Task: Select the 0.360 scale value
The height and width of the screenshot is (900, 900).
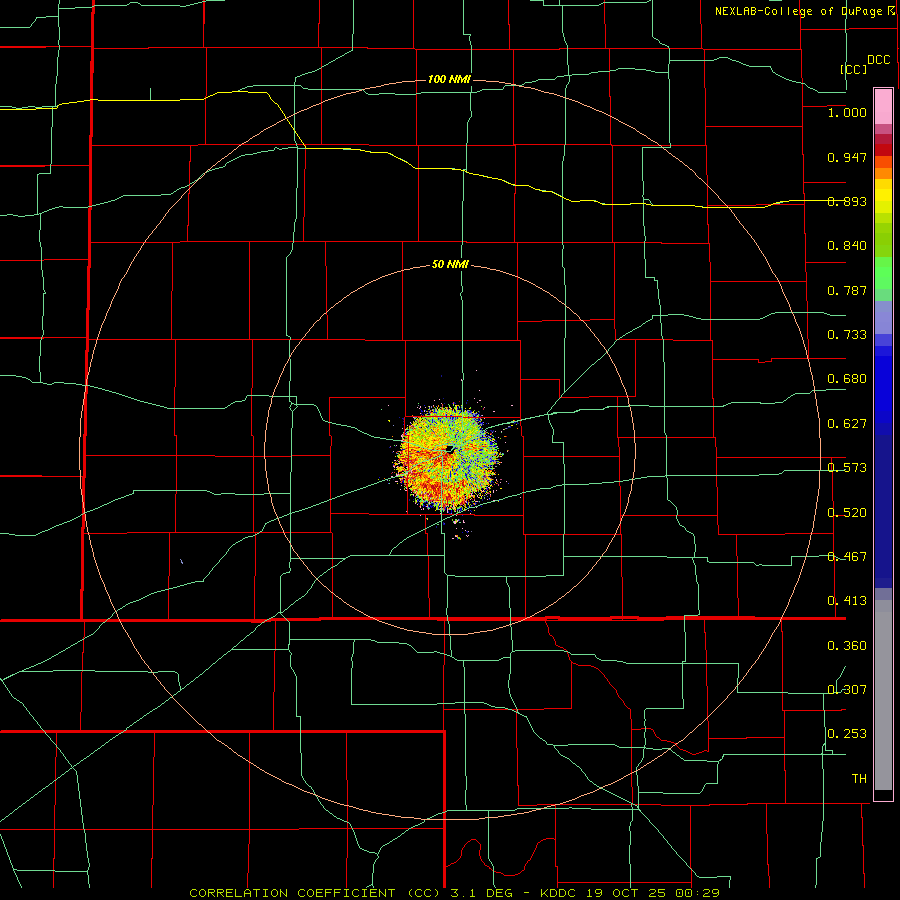Action: [x=847, y=646]
